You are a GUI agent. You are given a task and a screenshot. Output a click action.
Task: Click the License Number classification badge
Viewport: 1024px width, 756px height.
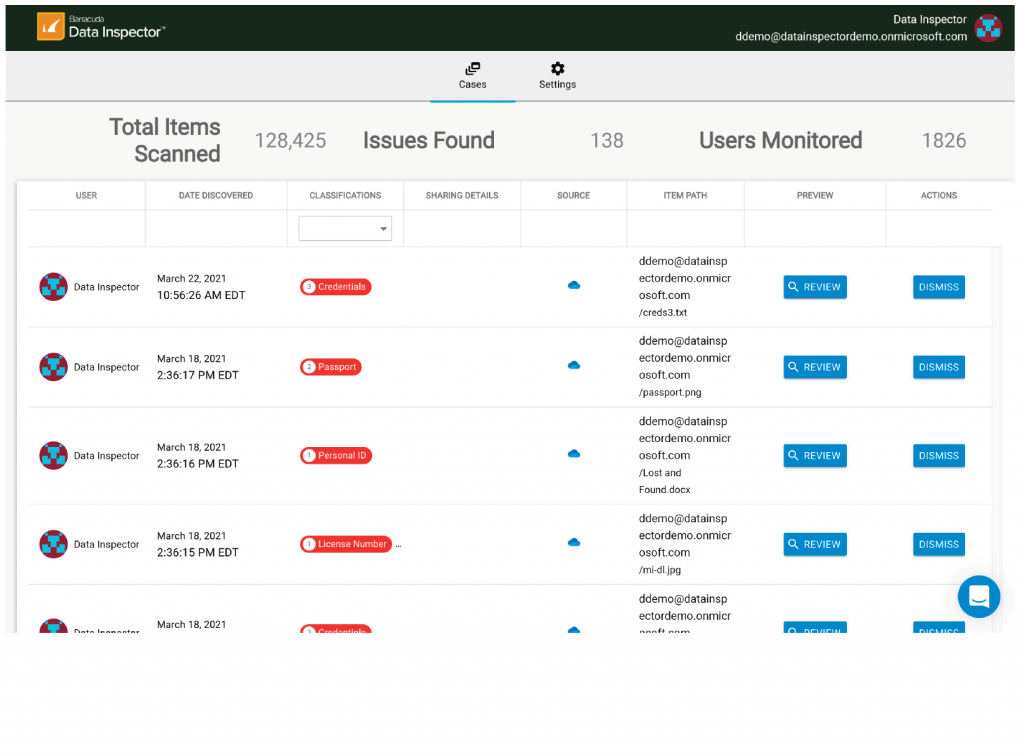(346, 544)
